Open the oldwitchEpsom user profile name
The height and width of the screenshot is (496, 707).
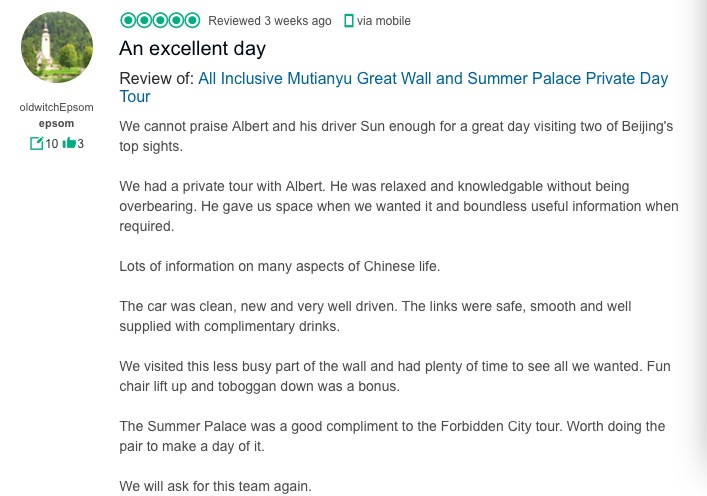[57, 107]
